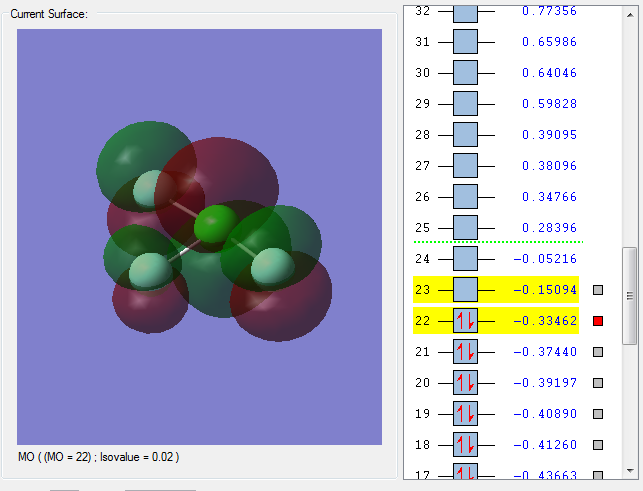The height and width of the screenshot is (491, 643).
Task: Select the occupied orbital 22 box
Action: (465, 321)
